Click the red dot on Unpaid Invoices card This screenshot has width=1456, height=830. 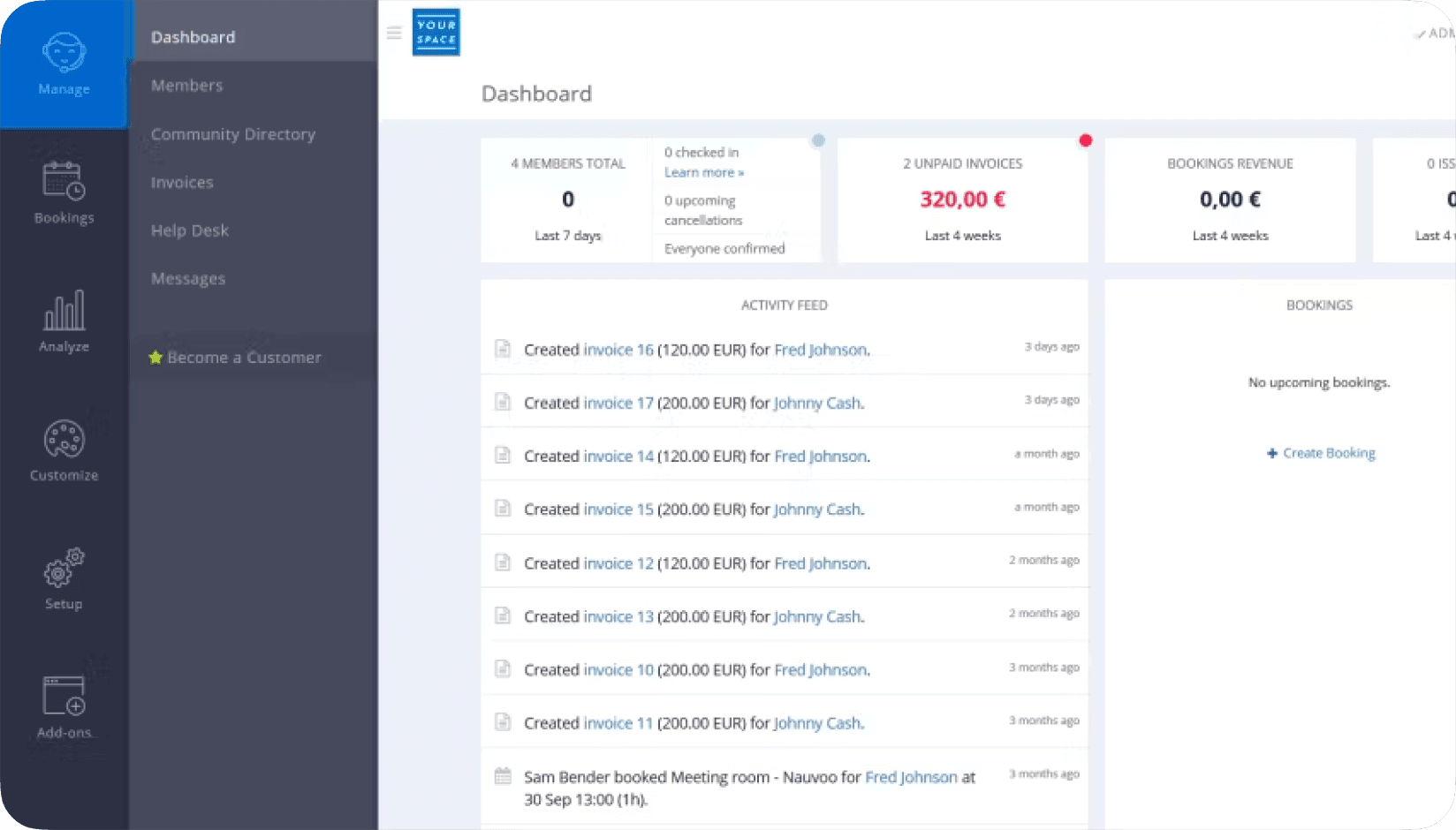(x=1086, y=140)
